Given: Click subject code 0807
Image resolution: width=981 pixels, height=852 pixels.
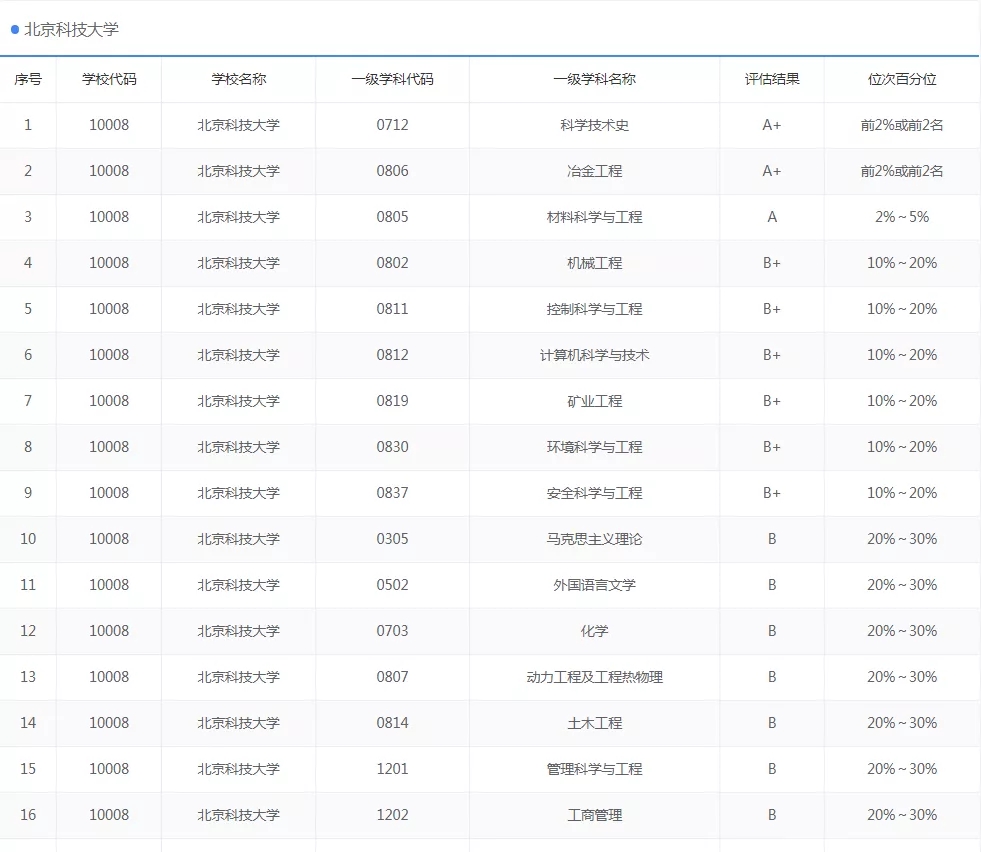Looking at the screenshot, I should click(x=392, y=677).
